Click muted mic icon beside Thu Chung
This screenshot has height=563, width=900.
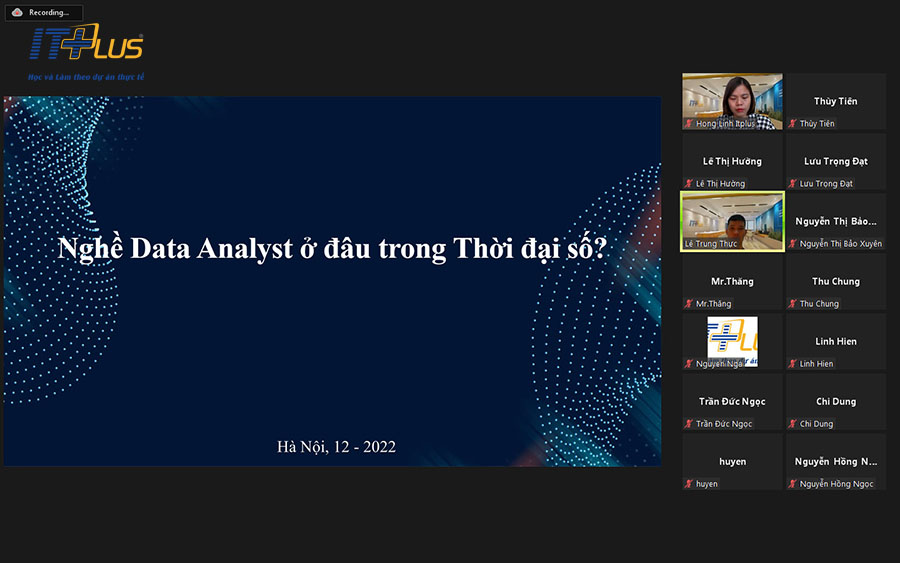793,304
